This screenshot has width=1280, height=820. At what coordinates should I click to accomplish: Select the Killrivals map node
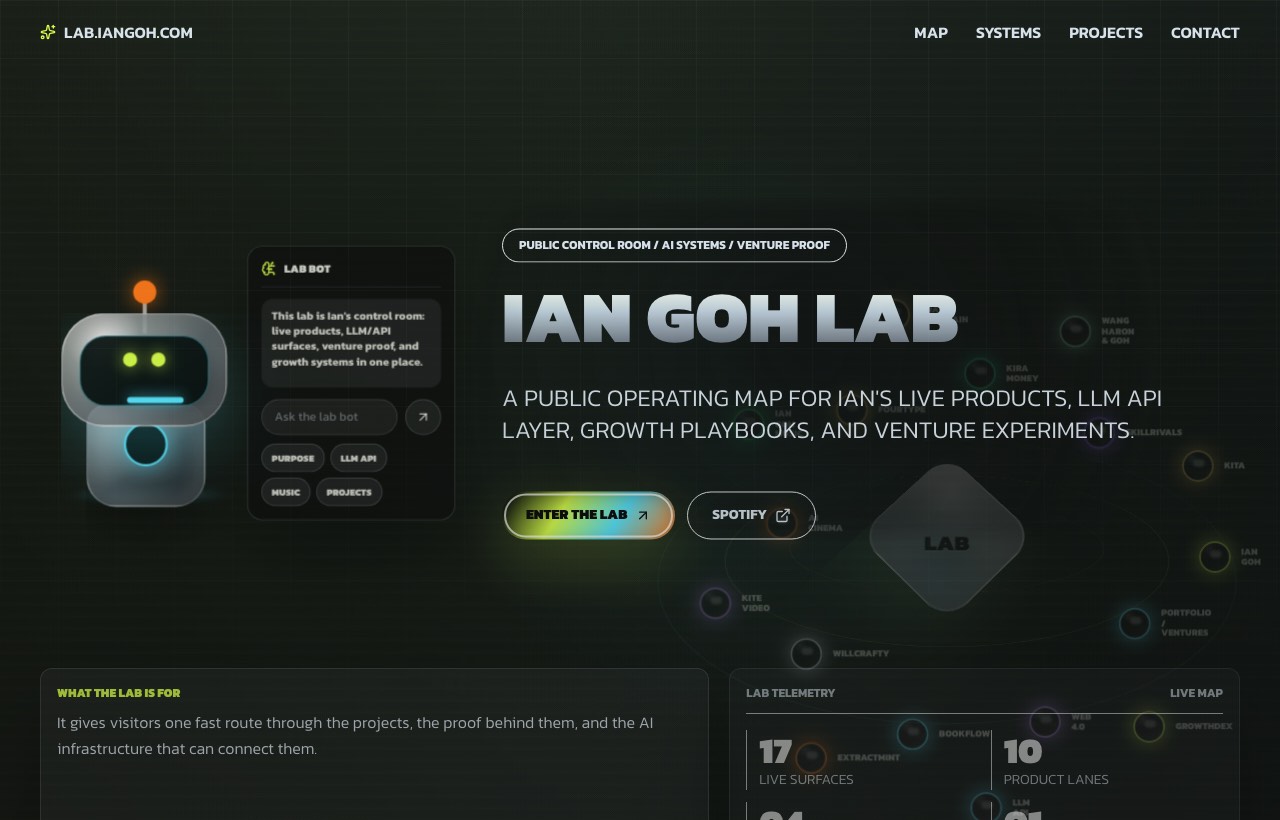[x=1099, y=433]
